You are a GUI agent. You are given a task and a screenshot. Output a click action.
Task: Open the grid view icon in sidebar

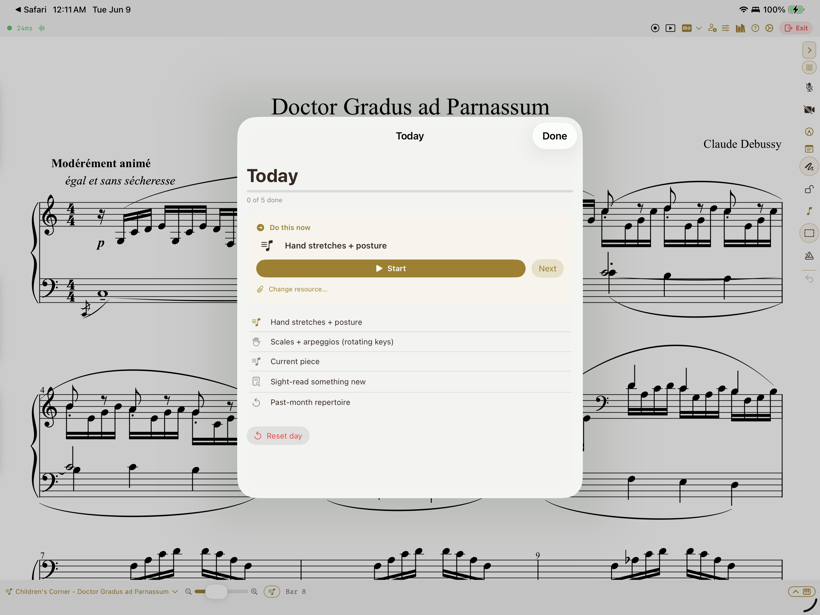pyautogui.click(x=810, y=67)
